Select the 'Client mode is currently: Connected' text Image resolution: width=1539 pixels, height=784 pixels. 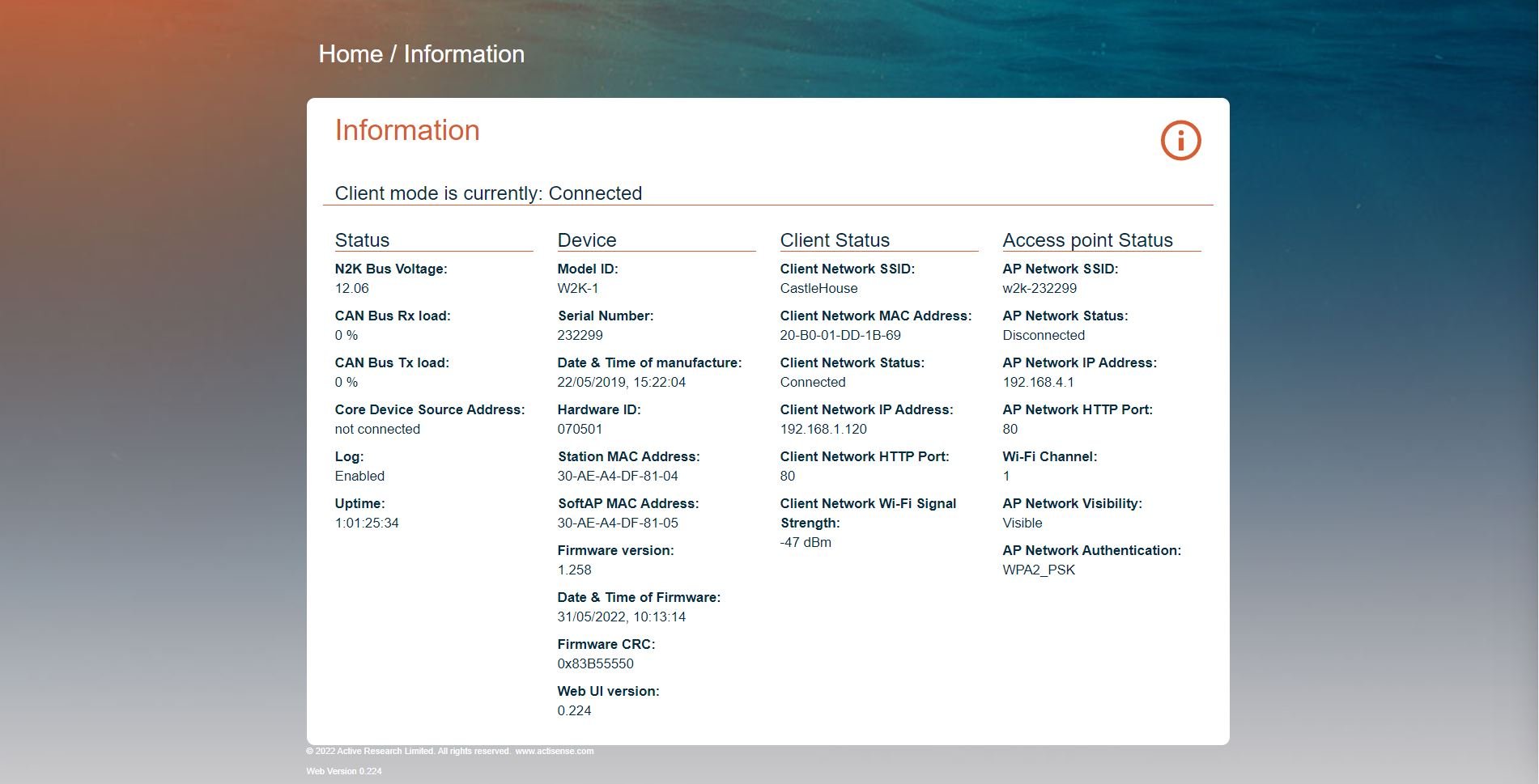[488, 193]
